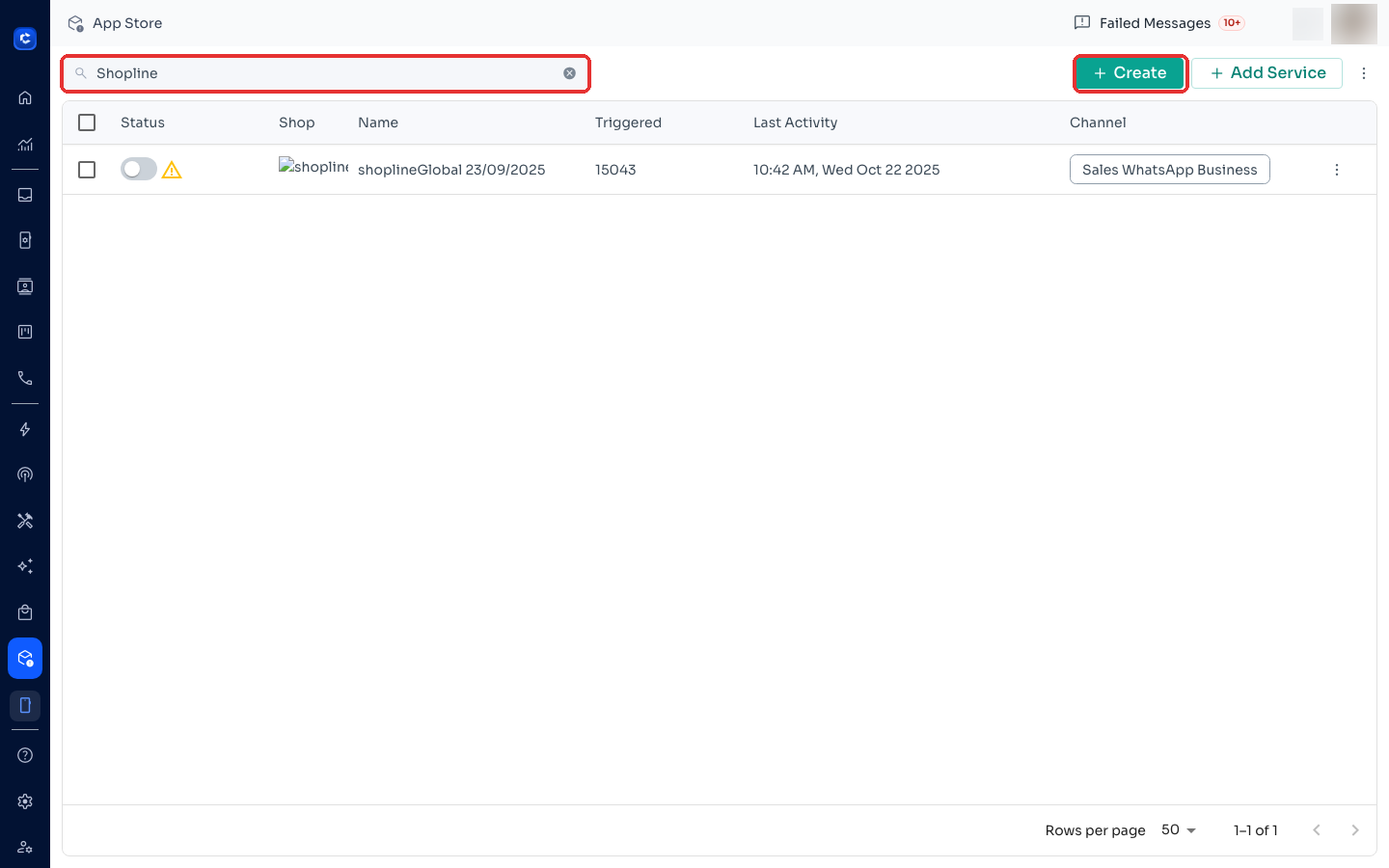Screen dimensions: 1389x868
Task: Open the rows per page dropdown
Action: click(x=1179, y=830)
